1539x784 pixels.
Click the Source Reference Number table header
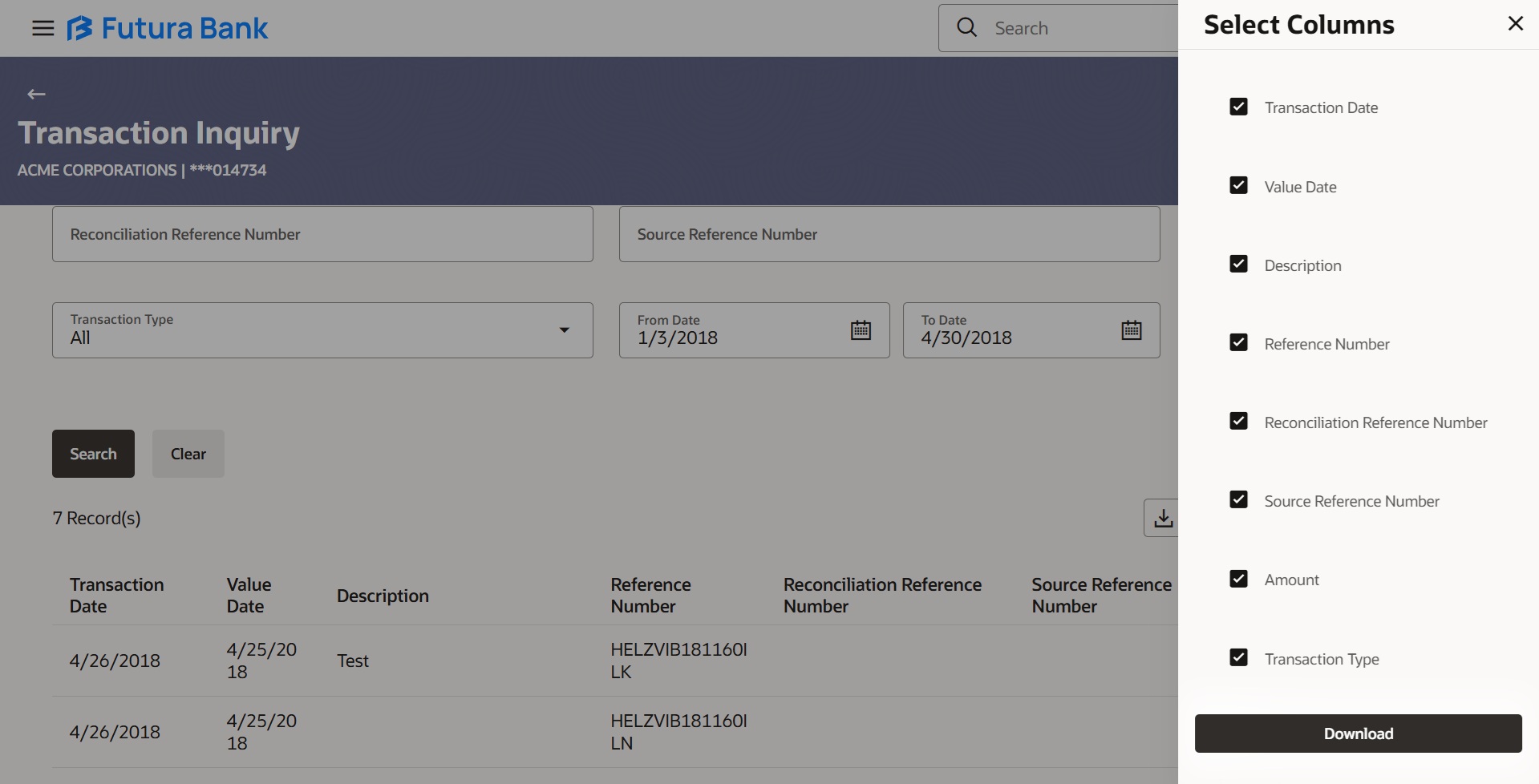point(1101,596)
